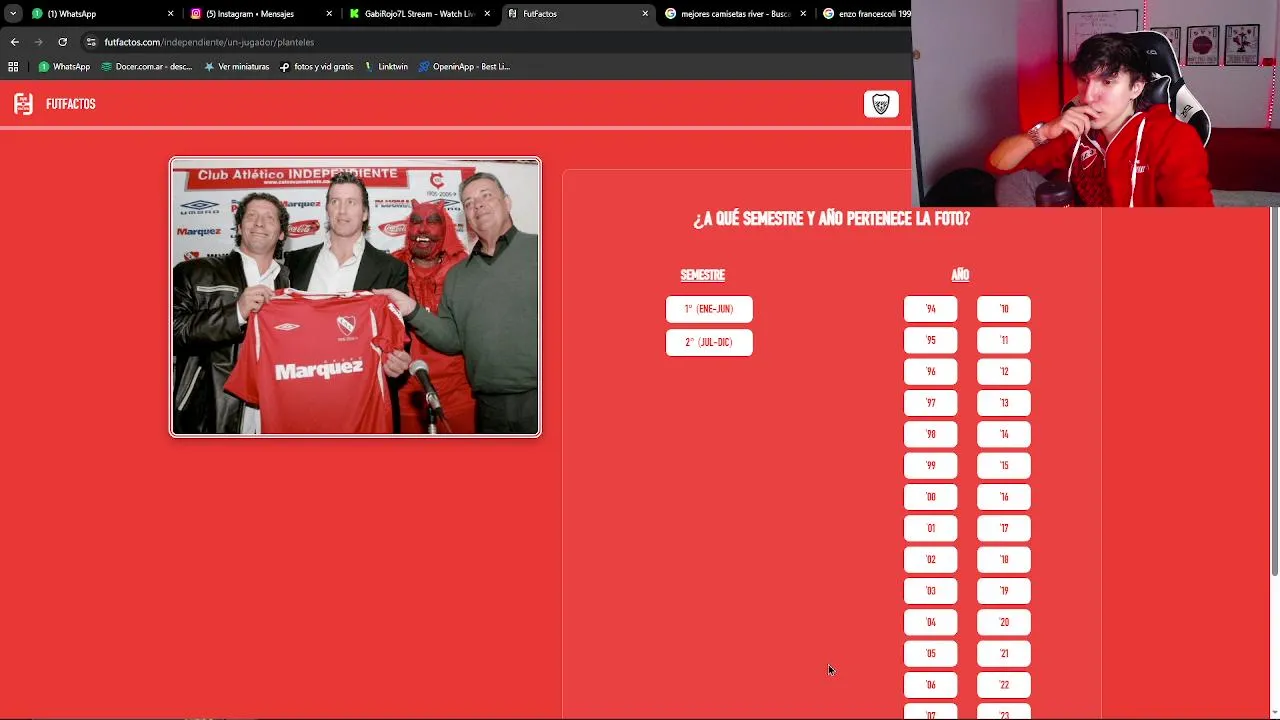Click the AÑO column heading

(960, 274)
